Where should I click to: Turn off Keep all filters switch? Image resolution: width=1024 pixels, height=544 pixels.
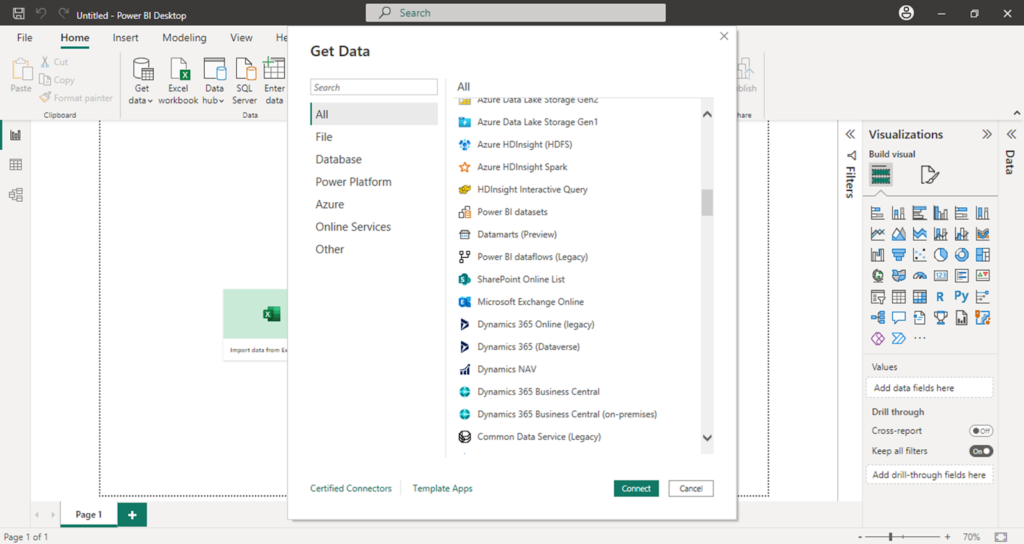981,451
